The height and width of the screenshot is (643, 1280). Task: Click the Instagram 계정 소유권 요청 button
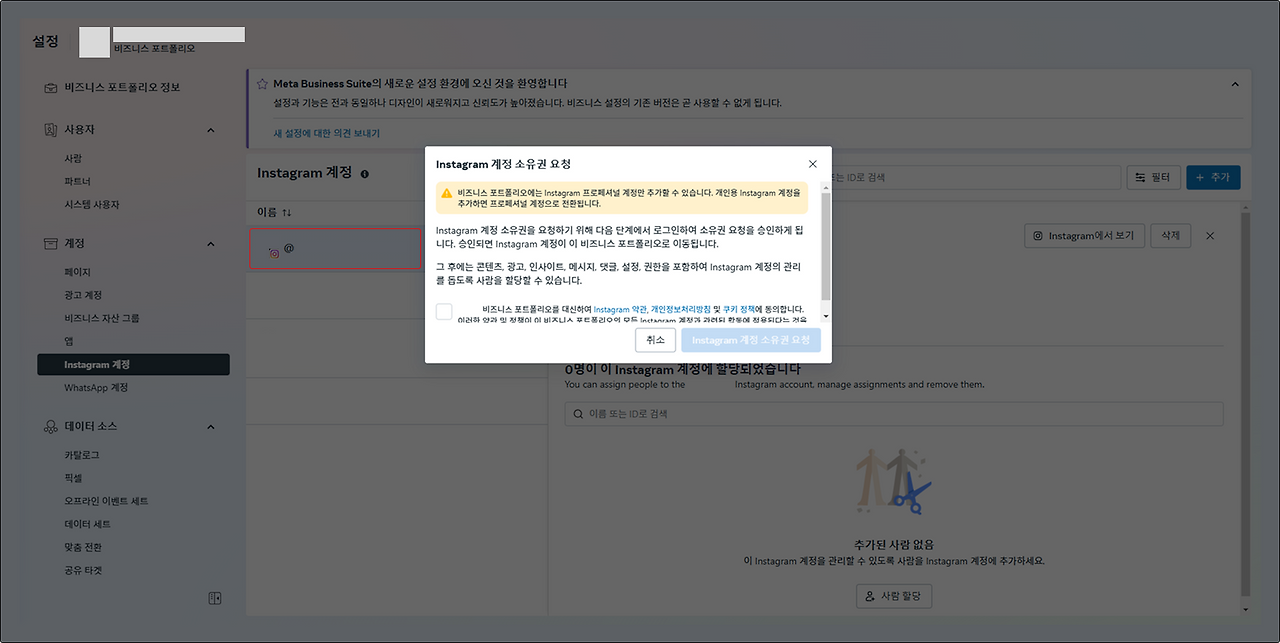(x=751, y=340)
